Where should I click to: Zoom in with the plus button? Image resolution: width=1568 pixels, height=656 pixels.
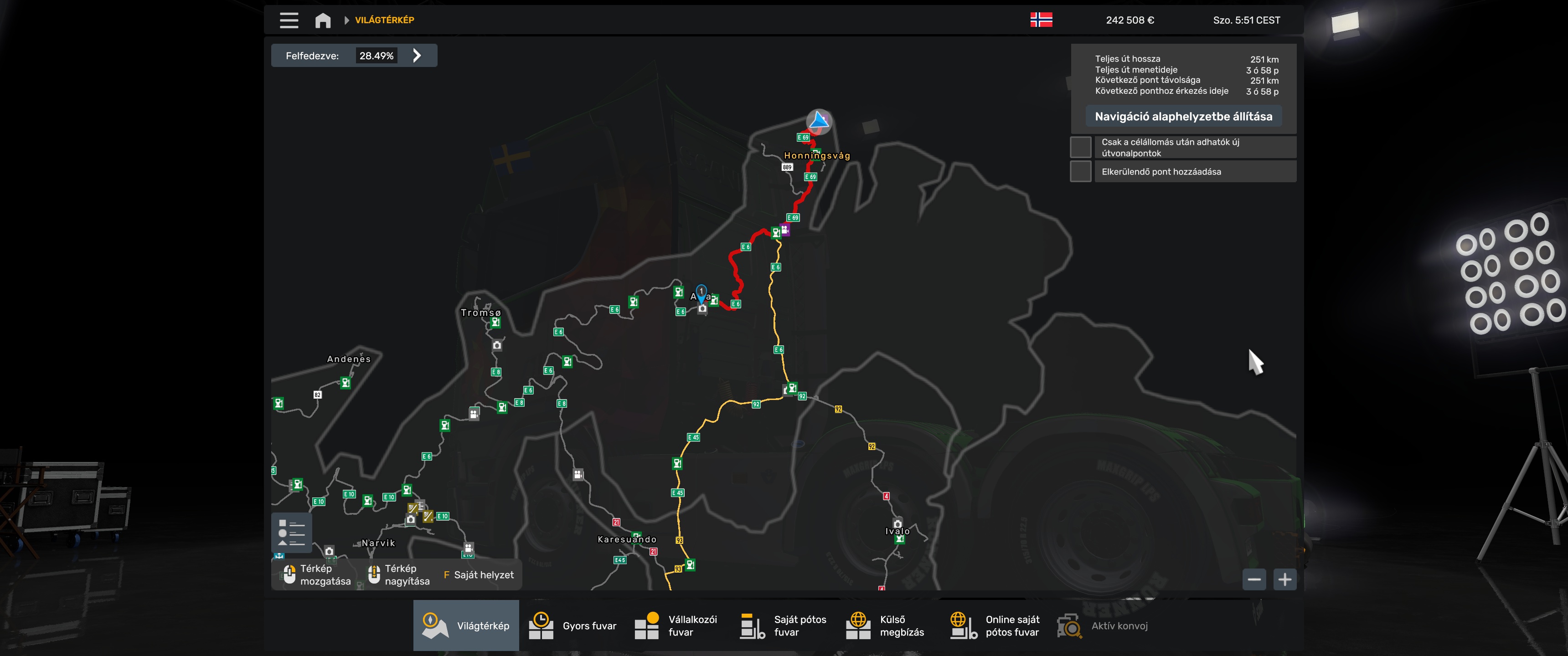point(1284,579)
